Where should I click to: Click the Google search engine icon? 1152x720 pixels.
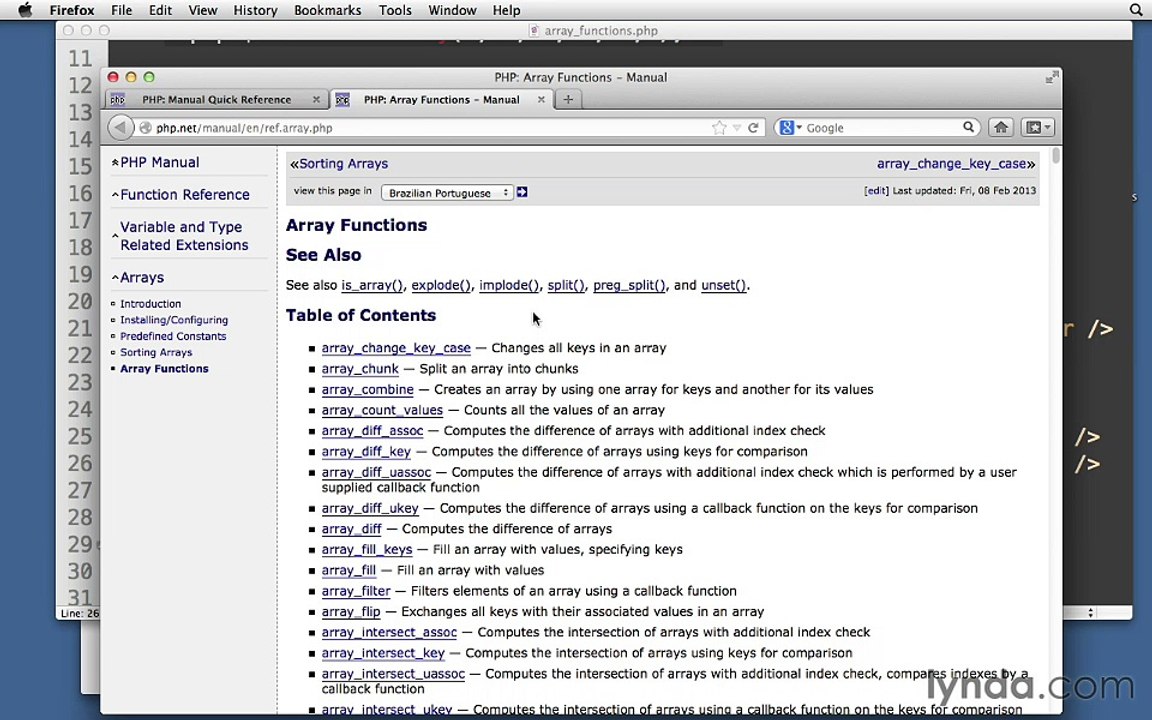(787, 127)
